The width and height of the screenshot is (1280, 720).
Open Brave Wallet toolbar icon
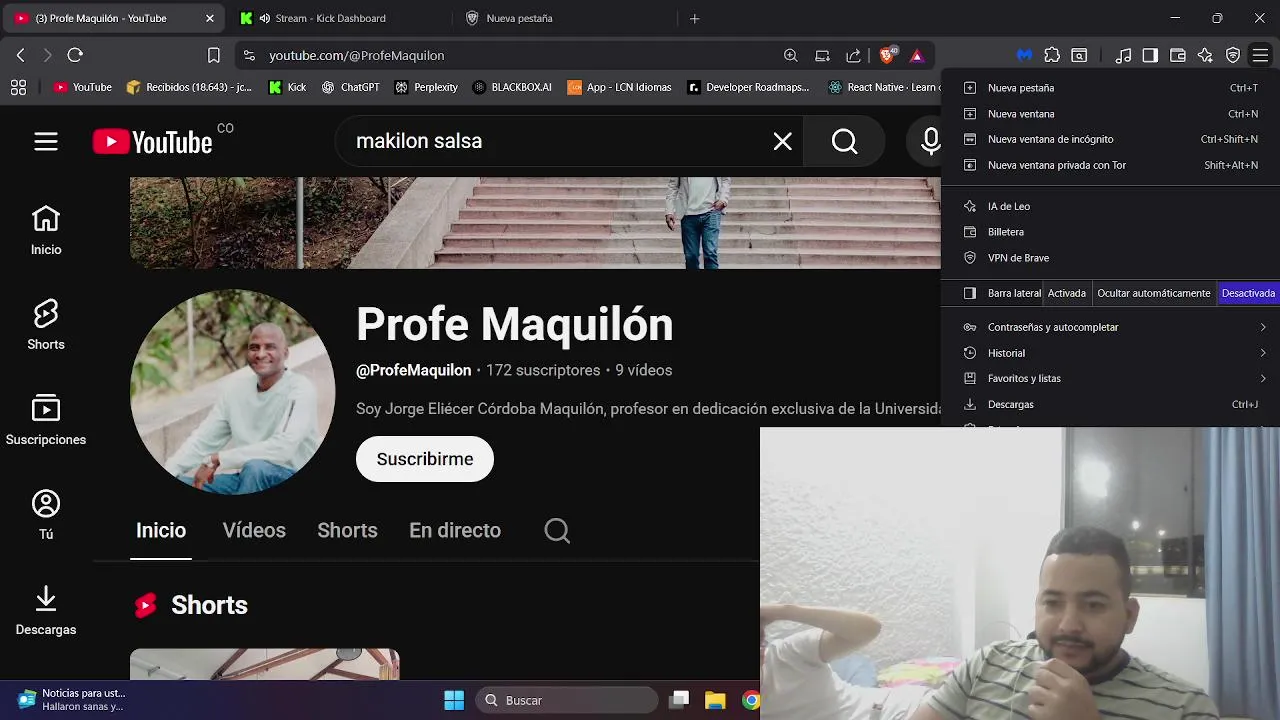point(1178,55)
